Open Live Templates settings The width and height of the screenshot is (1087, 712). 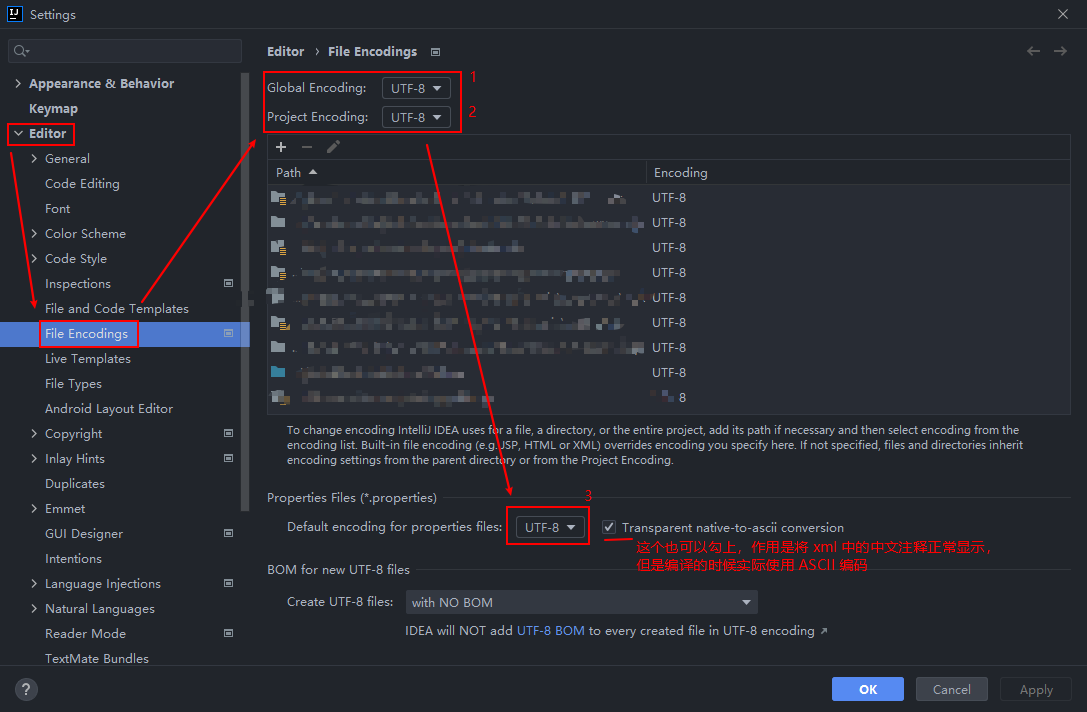[x=87, y=358]
